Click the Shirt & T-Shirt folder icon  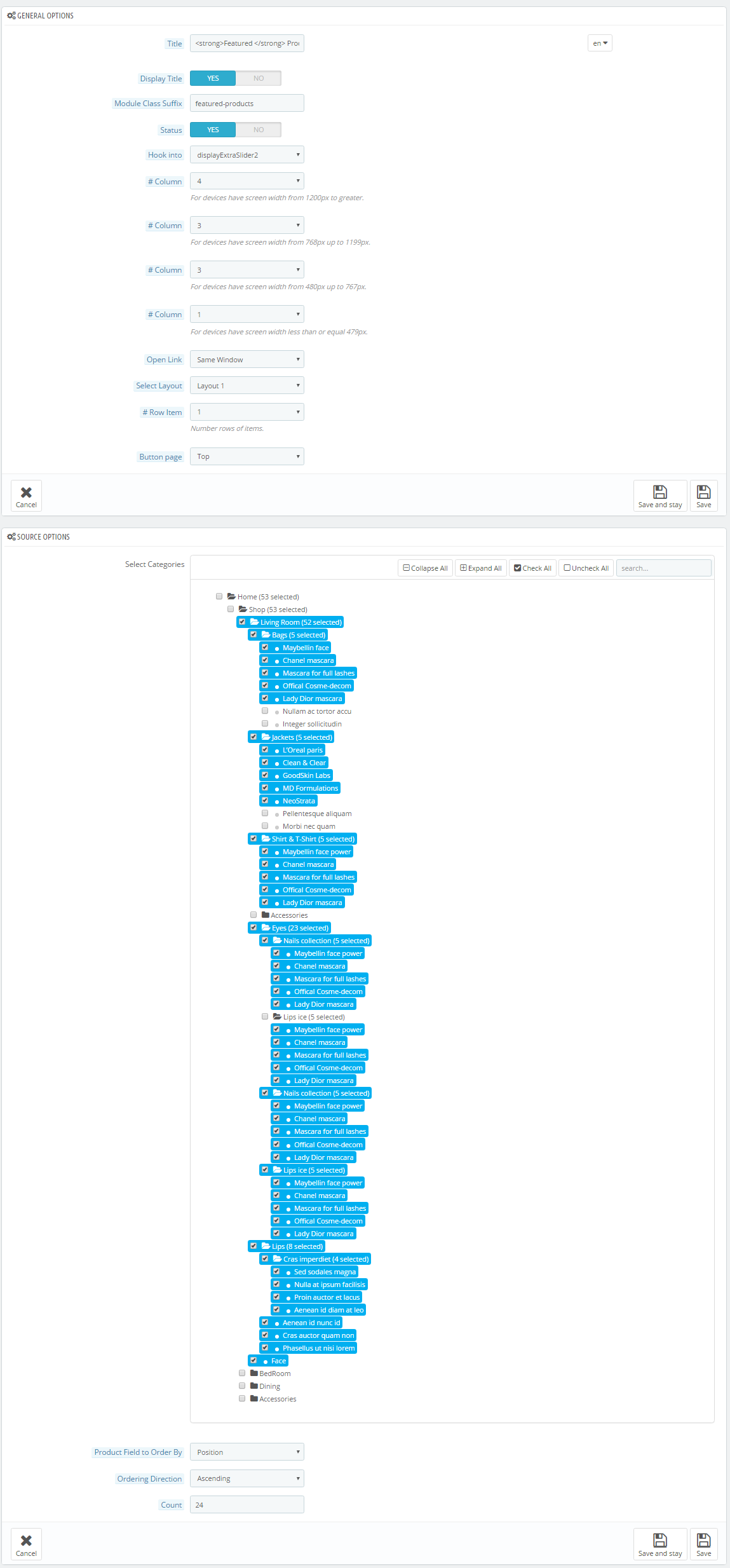click(x=266, y=838)
